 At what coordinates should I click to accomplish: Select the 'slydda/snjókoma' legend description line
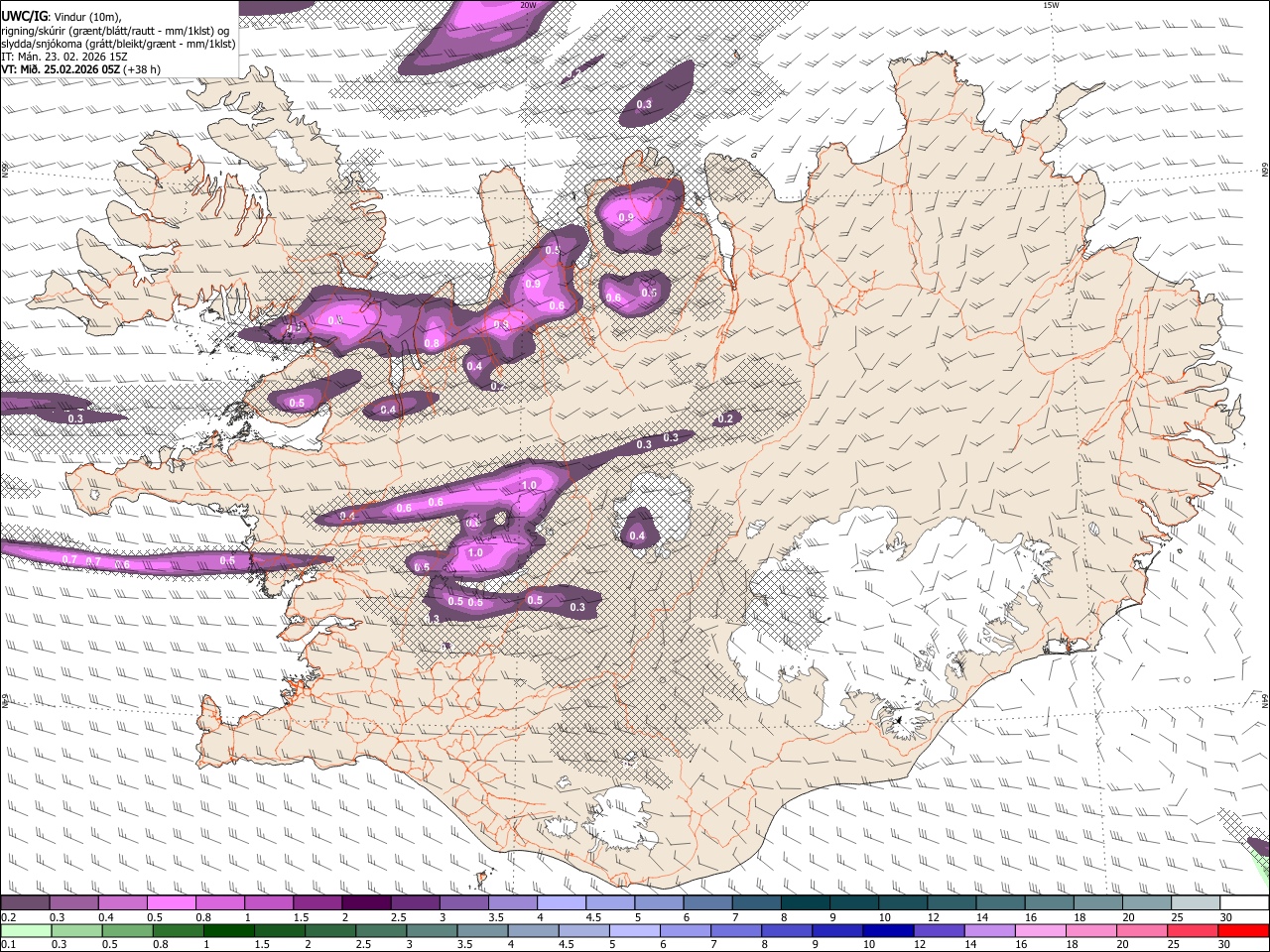[119, 44]
